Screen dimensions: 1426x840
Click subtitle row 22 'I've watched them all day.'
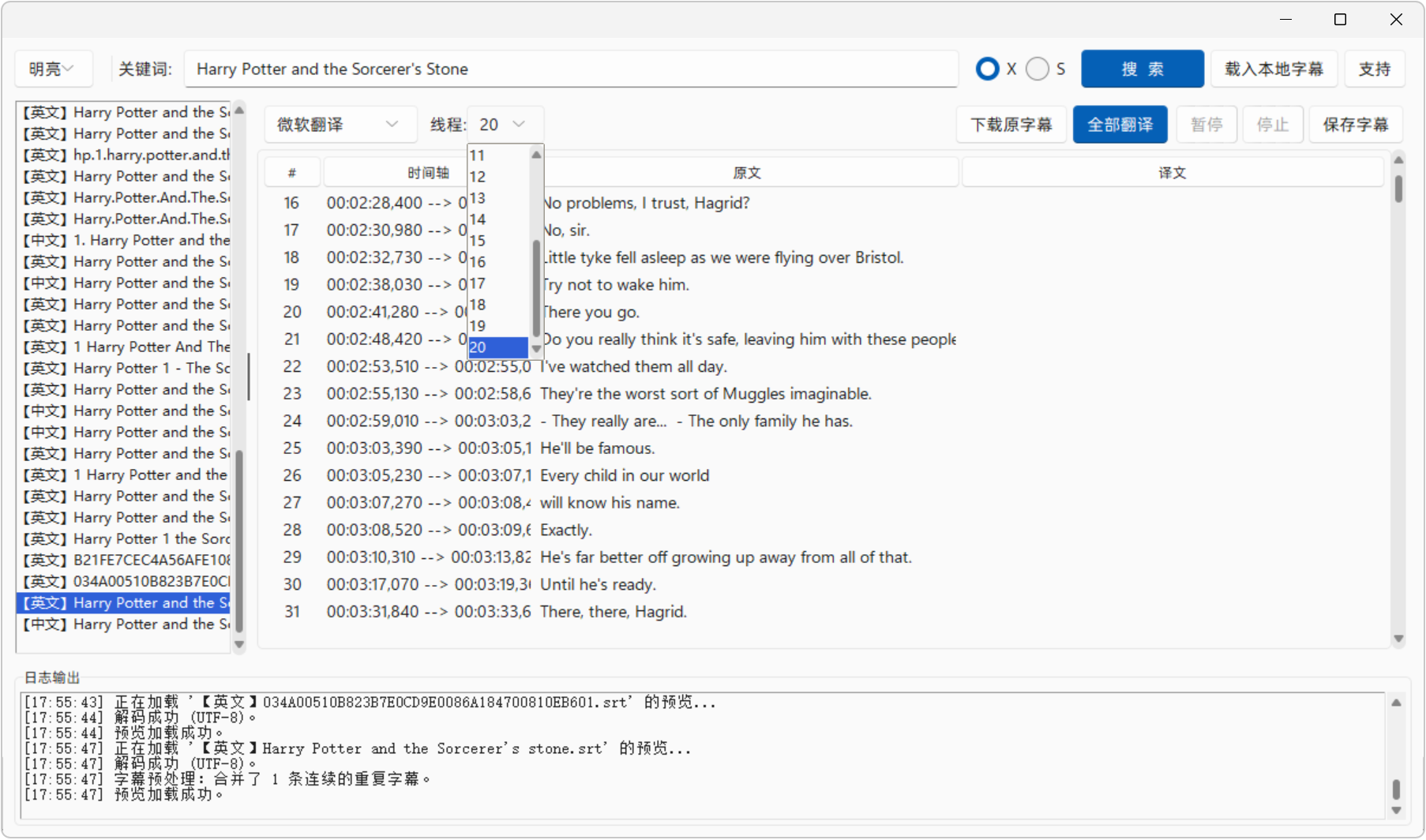(824, 366)
